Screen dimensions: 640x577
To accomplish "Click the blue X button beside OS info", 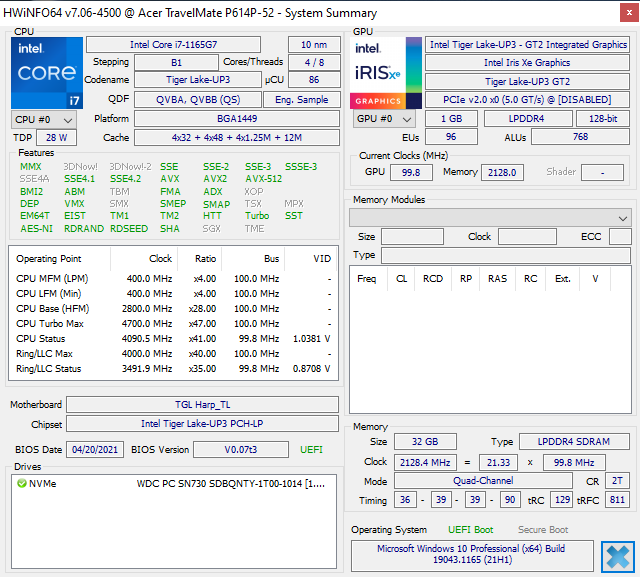I will 618,556.
